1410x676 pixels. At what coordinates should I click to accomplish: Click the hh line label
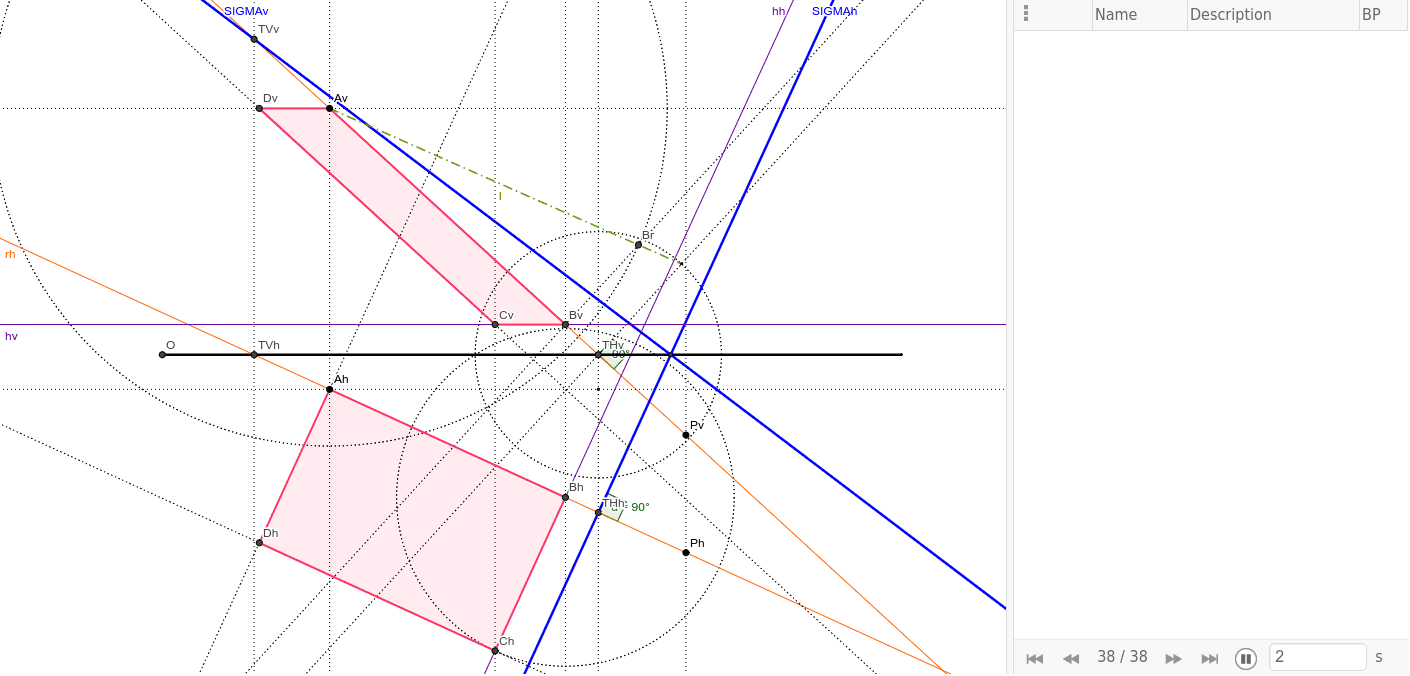778,11
